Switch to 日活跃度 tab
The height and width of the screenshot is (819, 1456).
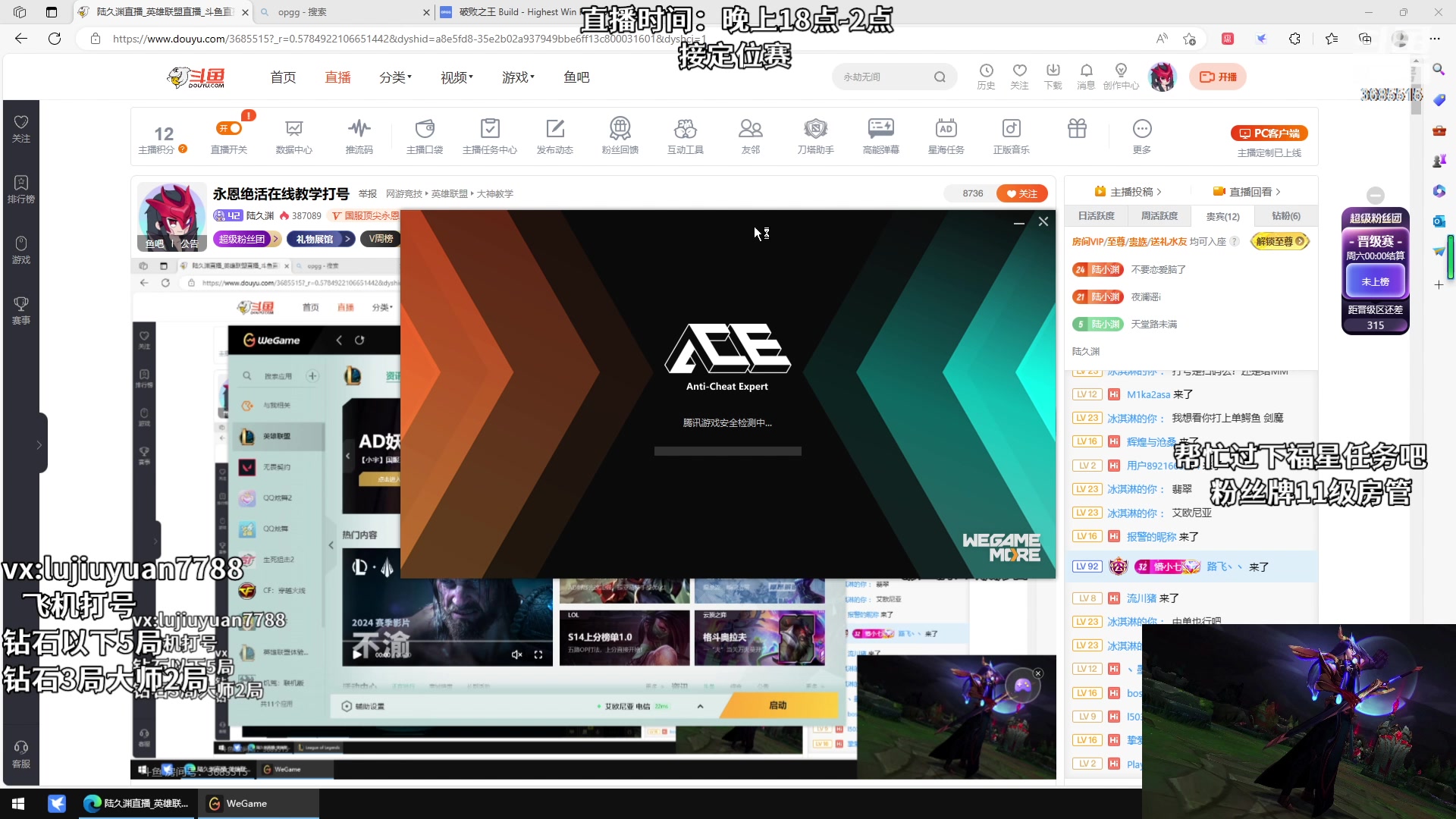(x=1096, y=216)
